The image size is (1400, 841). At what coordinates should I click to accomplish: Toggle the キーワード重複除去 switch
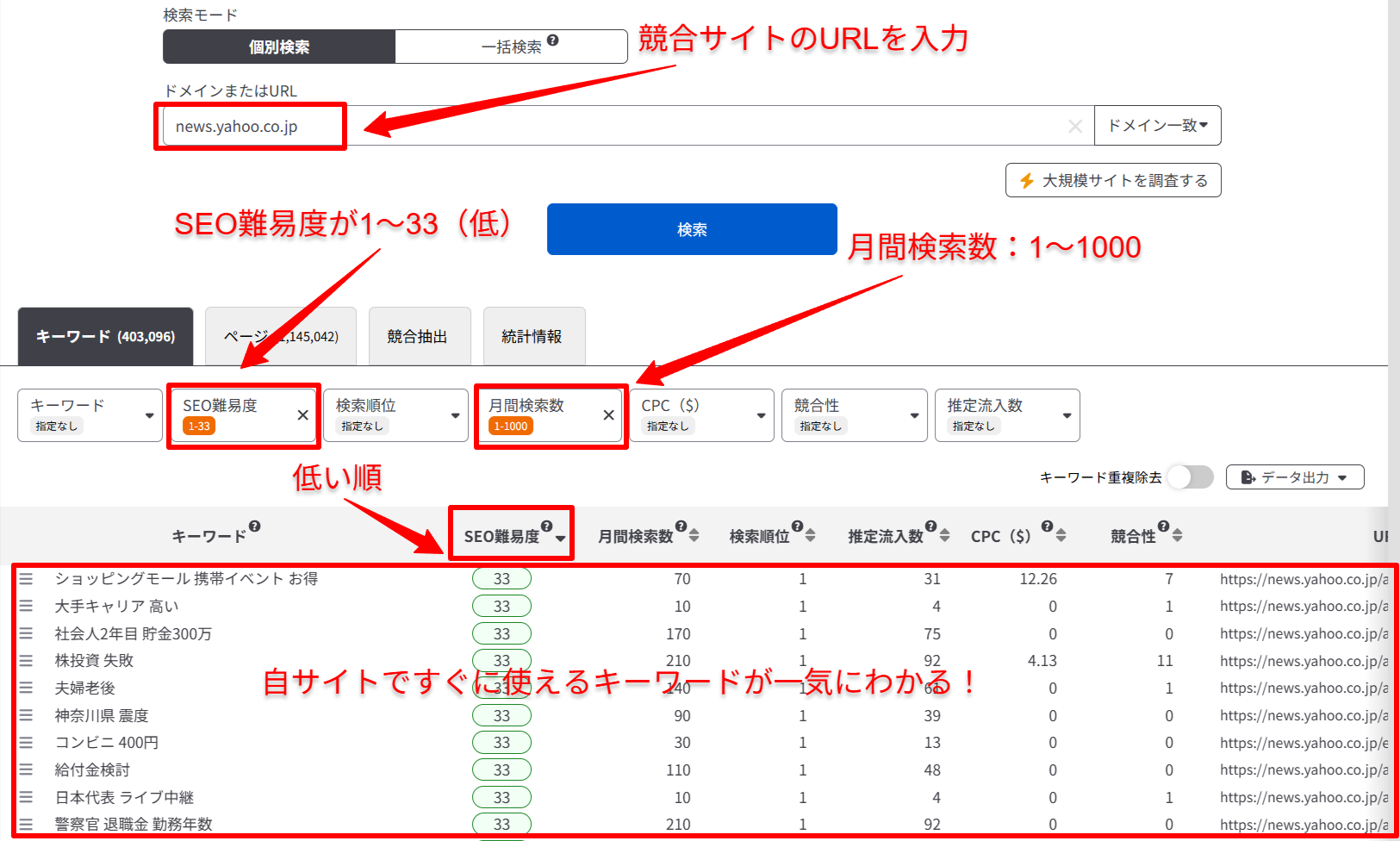pos(1190,477)
